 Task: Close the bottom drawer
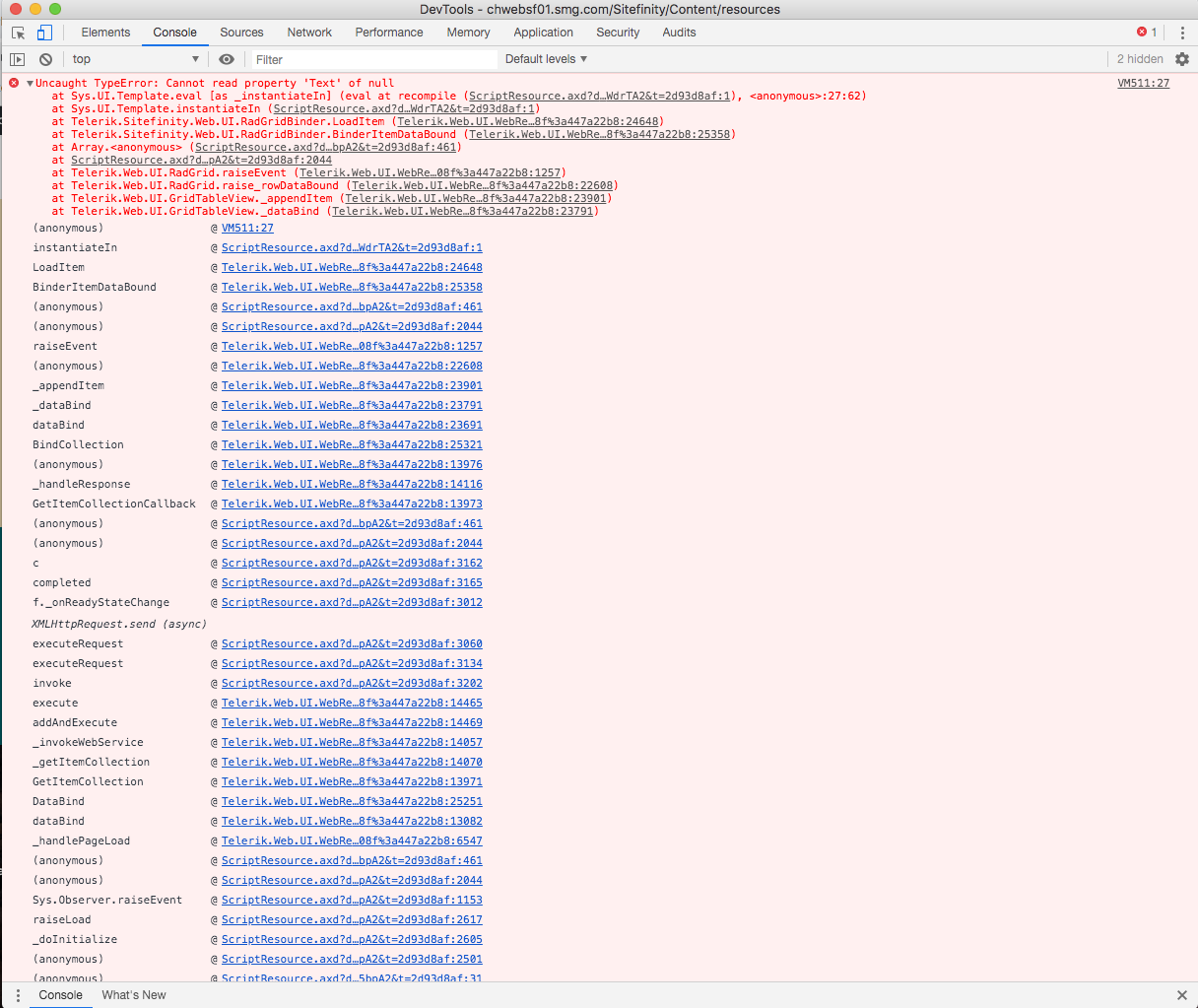coord(1182,995)
